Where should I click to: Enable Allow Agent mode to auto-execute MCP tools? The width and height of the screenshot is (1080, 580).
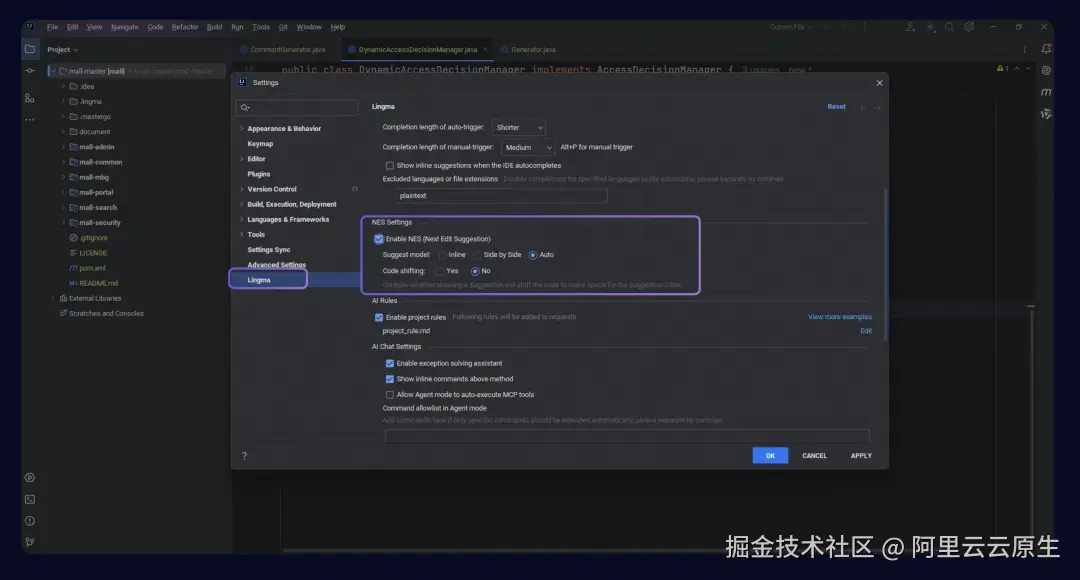(x=389, y=394)
